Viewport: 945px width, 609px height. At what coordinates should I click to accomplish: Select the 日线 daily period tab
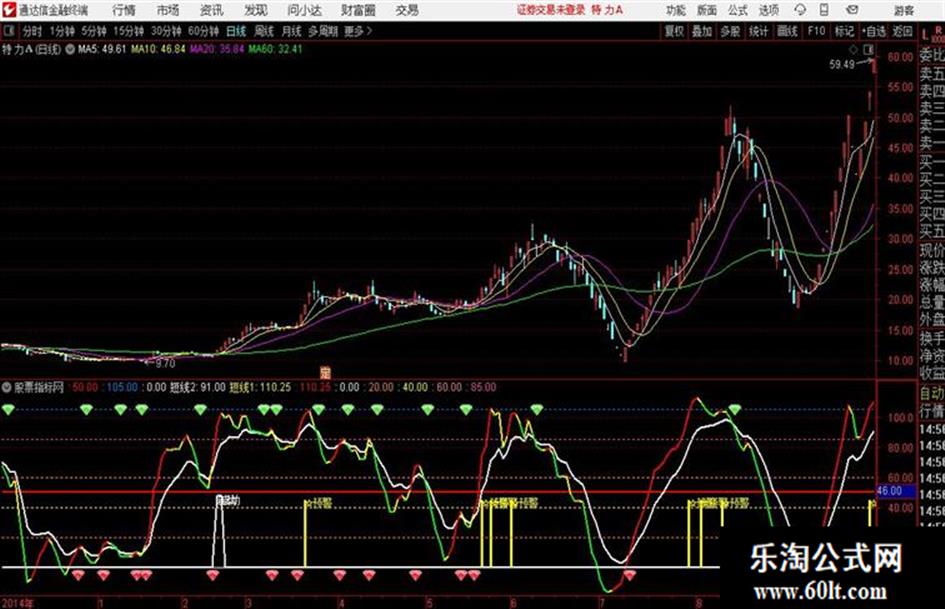[236, 31]
